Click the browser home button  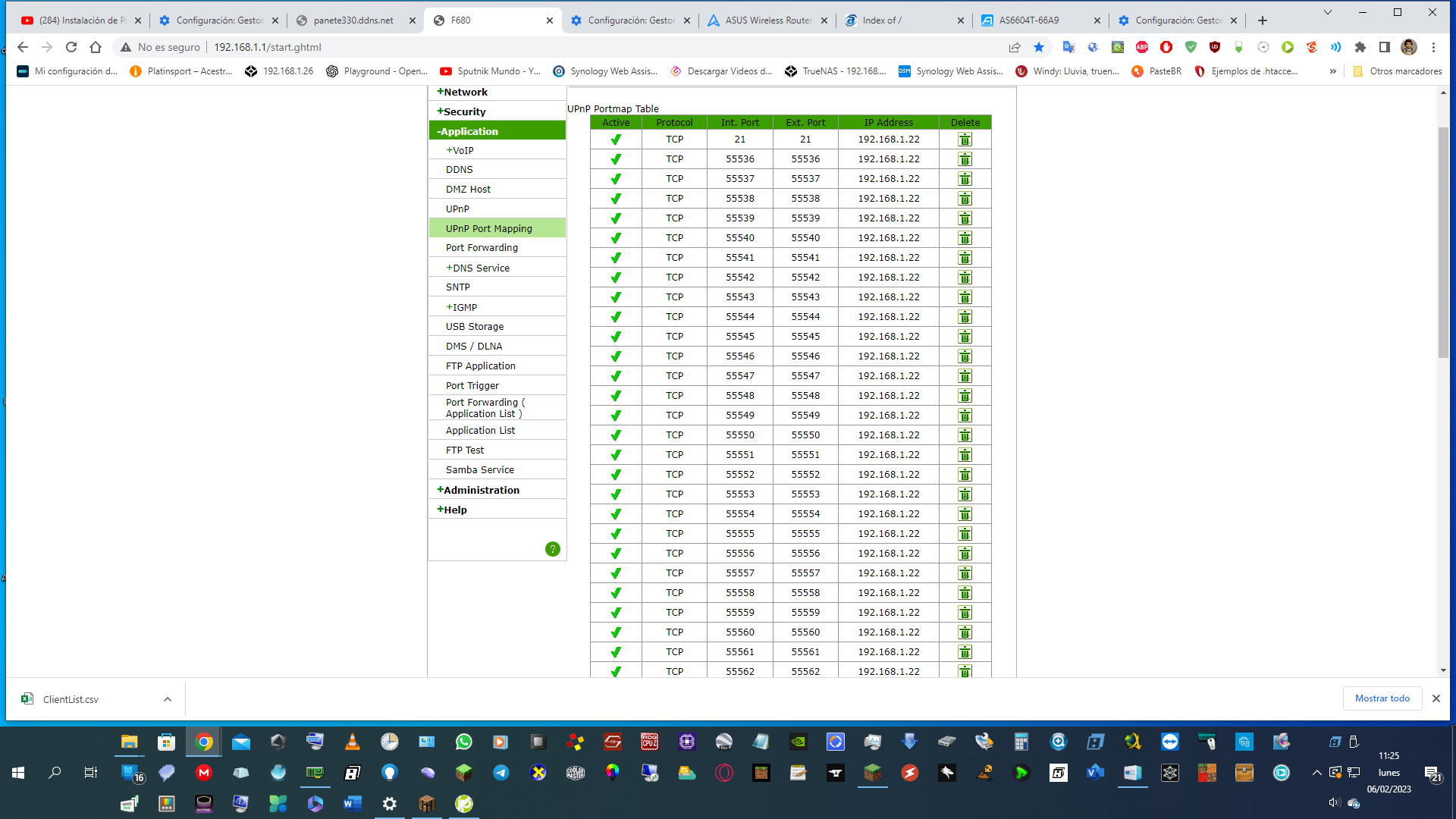point(96,47)
